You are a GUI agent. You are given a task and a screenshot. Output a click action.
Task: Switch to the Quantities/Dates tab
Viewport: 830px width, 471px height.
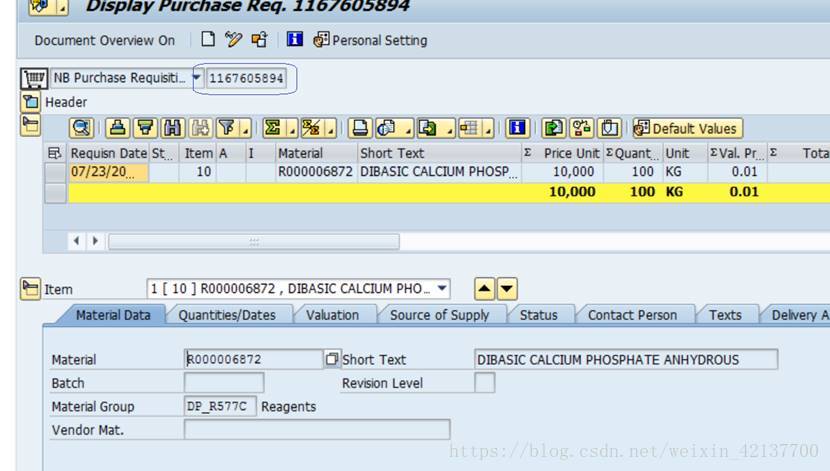pos(227,315)
